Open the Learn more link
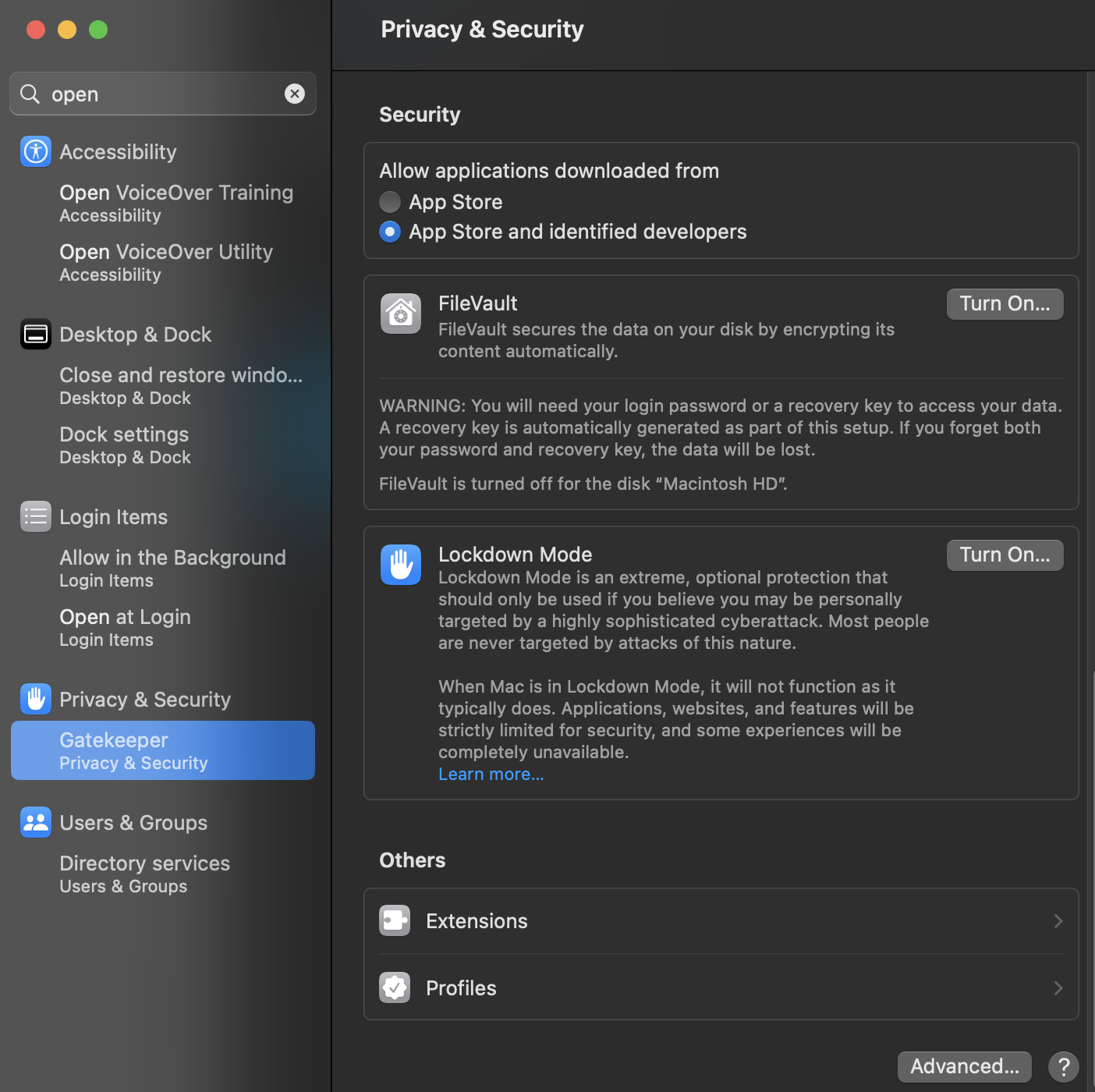 (x=491, y=775)
